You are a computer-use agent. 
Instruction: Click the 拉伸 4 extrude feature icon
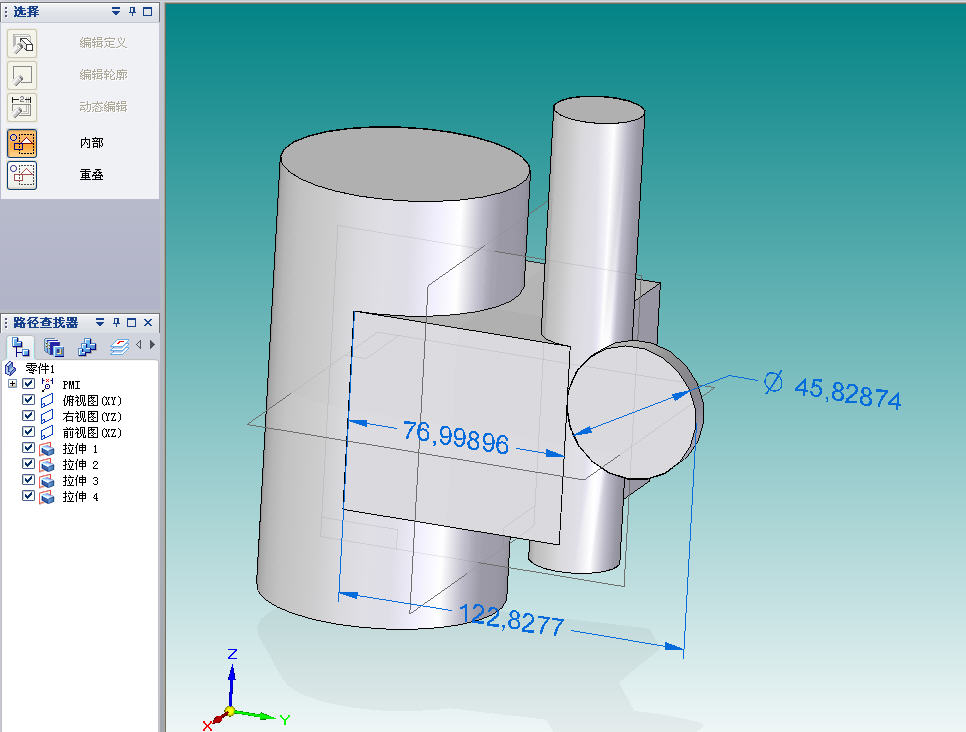tap(47, 497)
